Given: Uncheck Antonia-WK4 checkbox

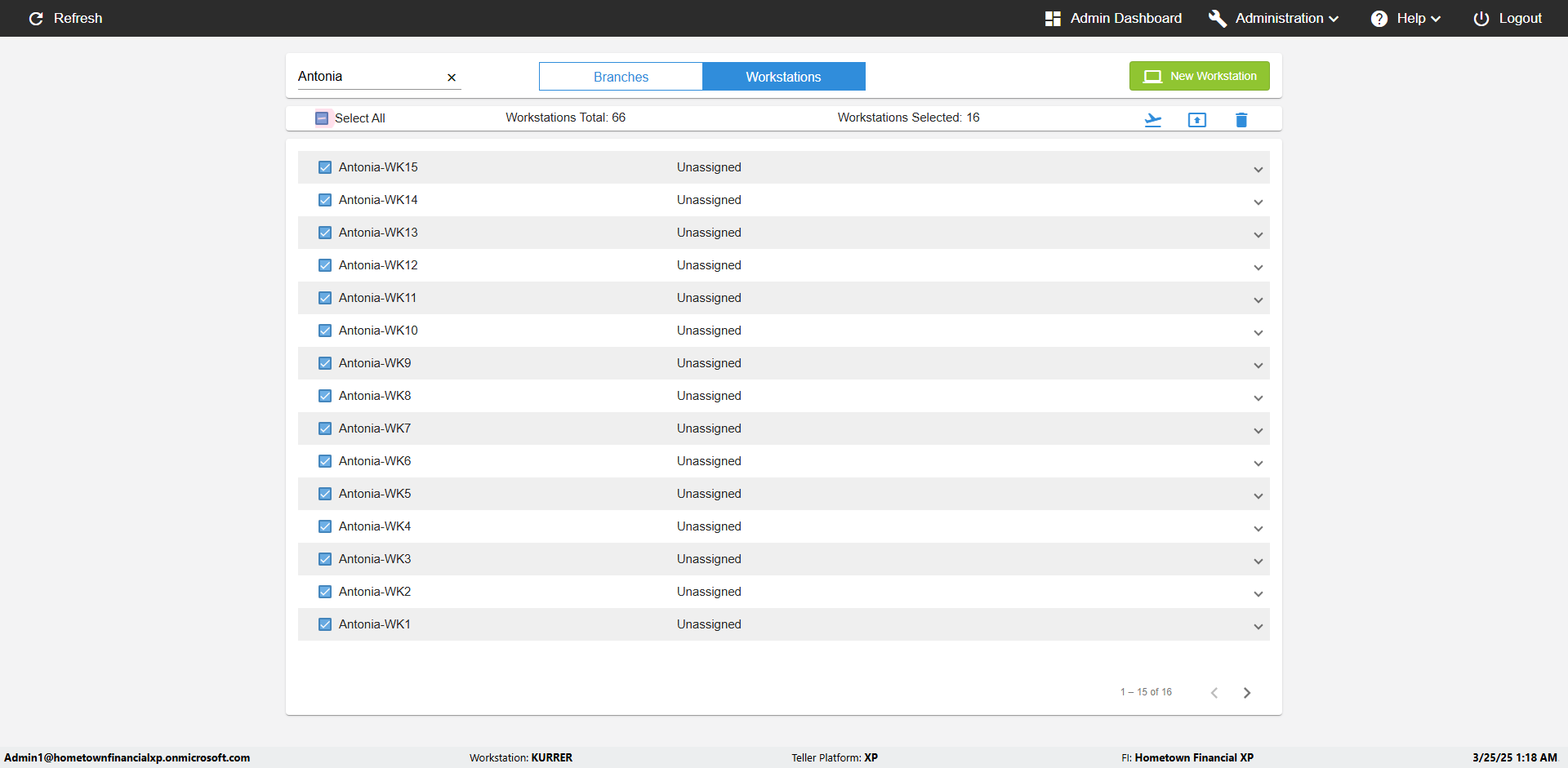Looking at the screenshot, I should pyautogui.click(x=325, y=526).
